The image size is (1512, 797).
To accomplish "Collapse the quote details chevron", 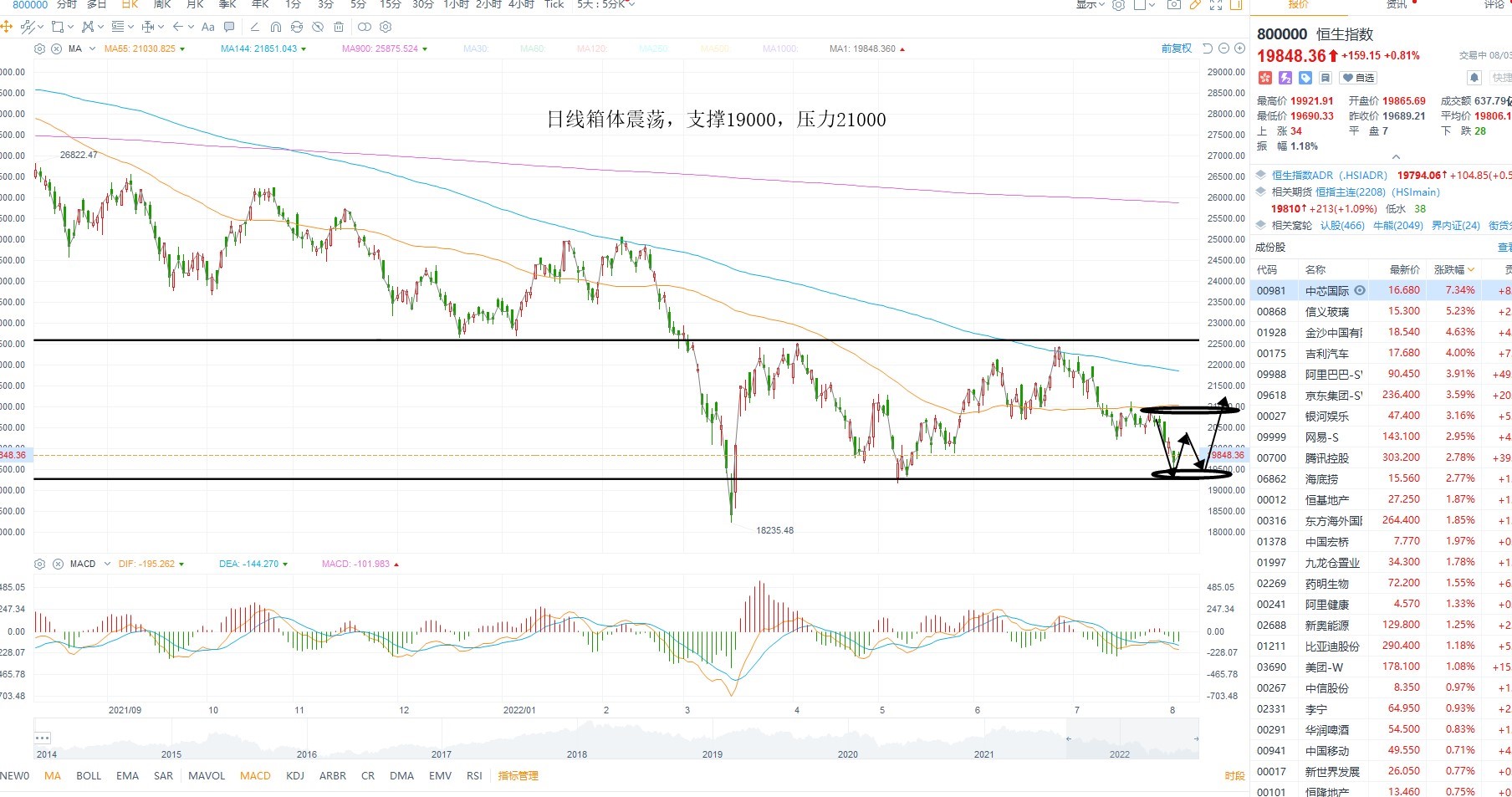I will point(1396,157).
